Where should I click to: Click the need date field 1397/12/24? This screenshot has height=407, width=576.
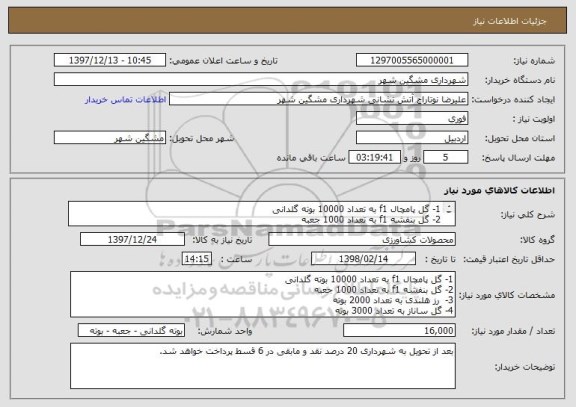[132, 239]
